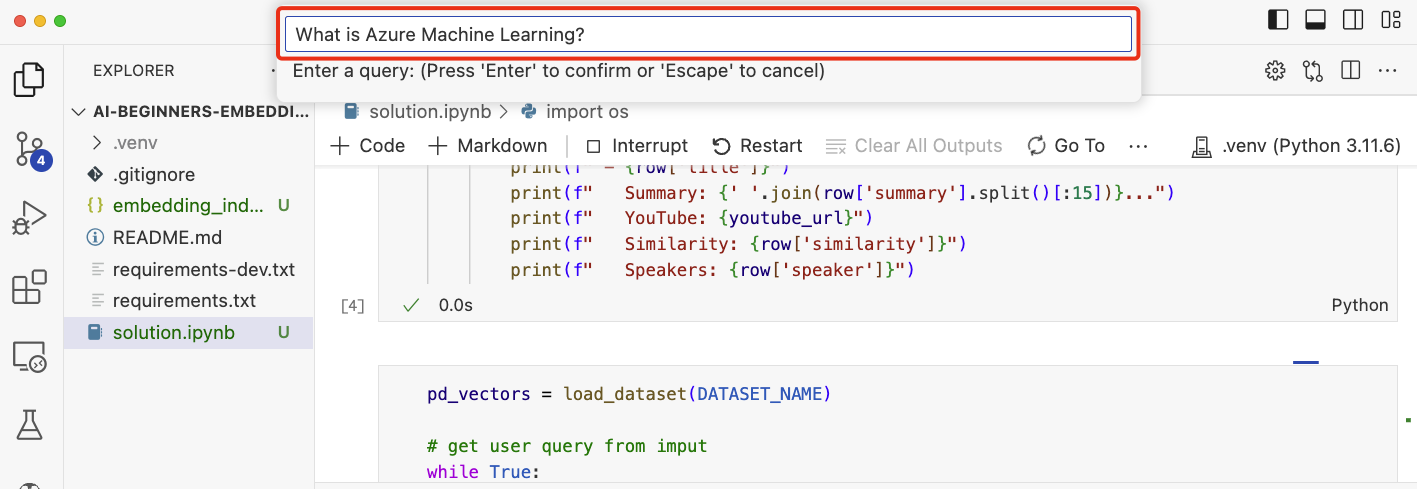Open Source Control view with 4 badge

point(30,150)
